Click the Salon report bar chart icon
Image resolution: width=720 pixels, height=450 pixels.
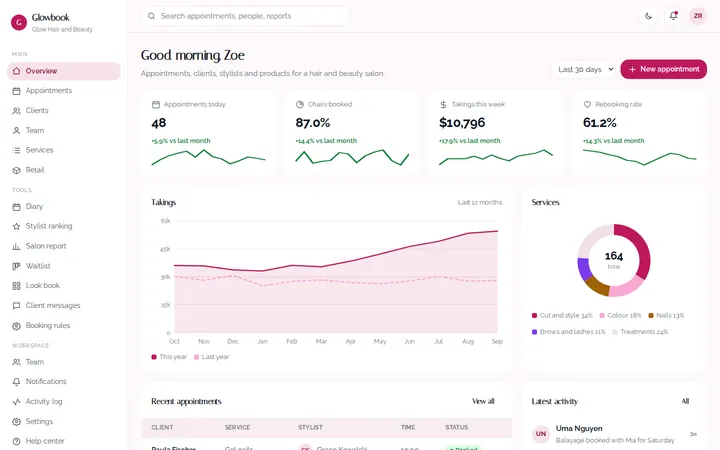(x=17, y=246)
